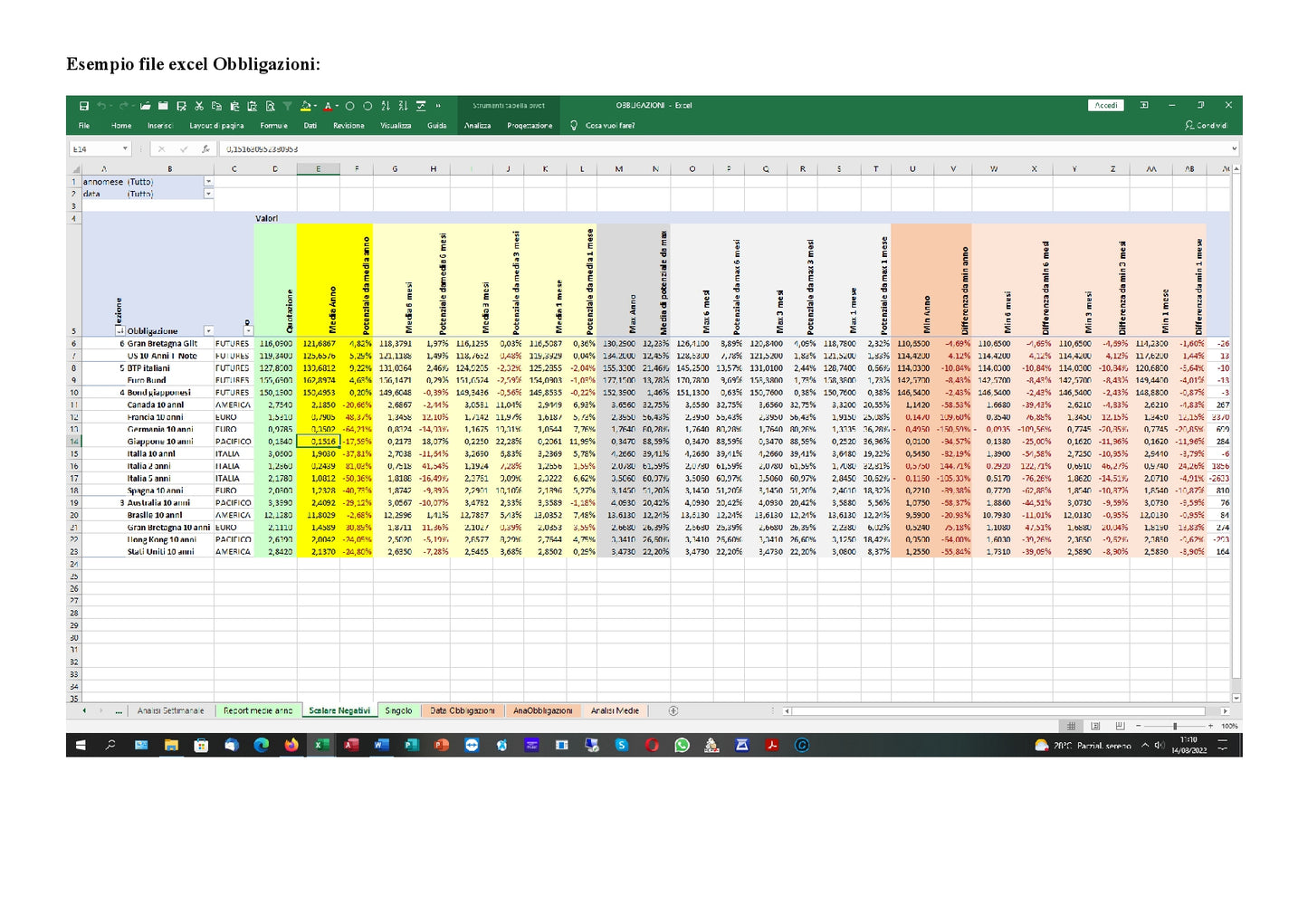Click the Condividi share button
The width and height of the screenshot is (1308, 924).
coord(1207,126)
